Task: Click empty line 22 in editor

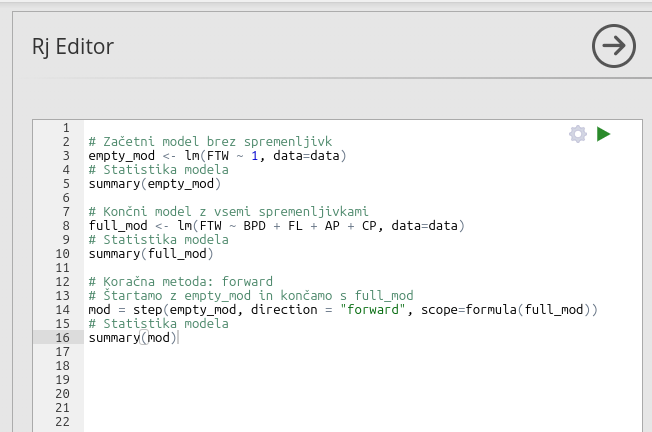Action: pyautogui.click(x=363, y=422)
